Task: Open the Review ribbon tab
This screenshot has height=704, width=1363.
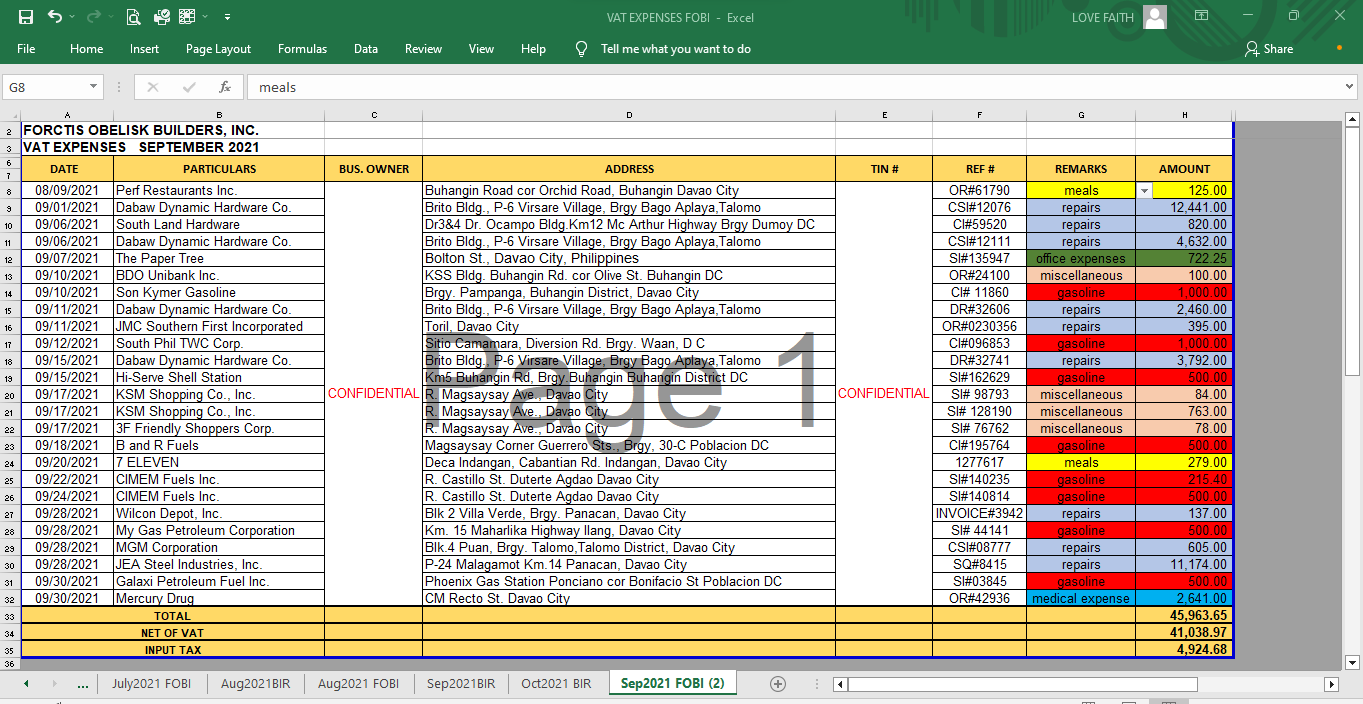Action: point(423,49)
